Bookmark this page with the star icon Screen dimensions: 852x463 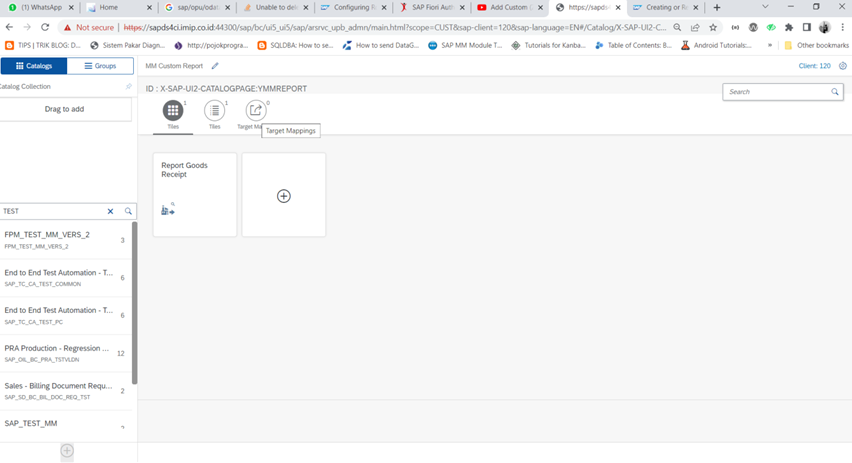pyautogui.click(x=713, y=27)
